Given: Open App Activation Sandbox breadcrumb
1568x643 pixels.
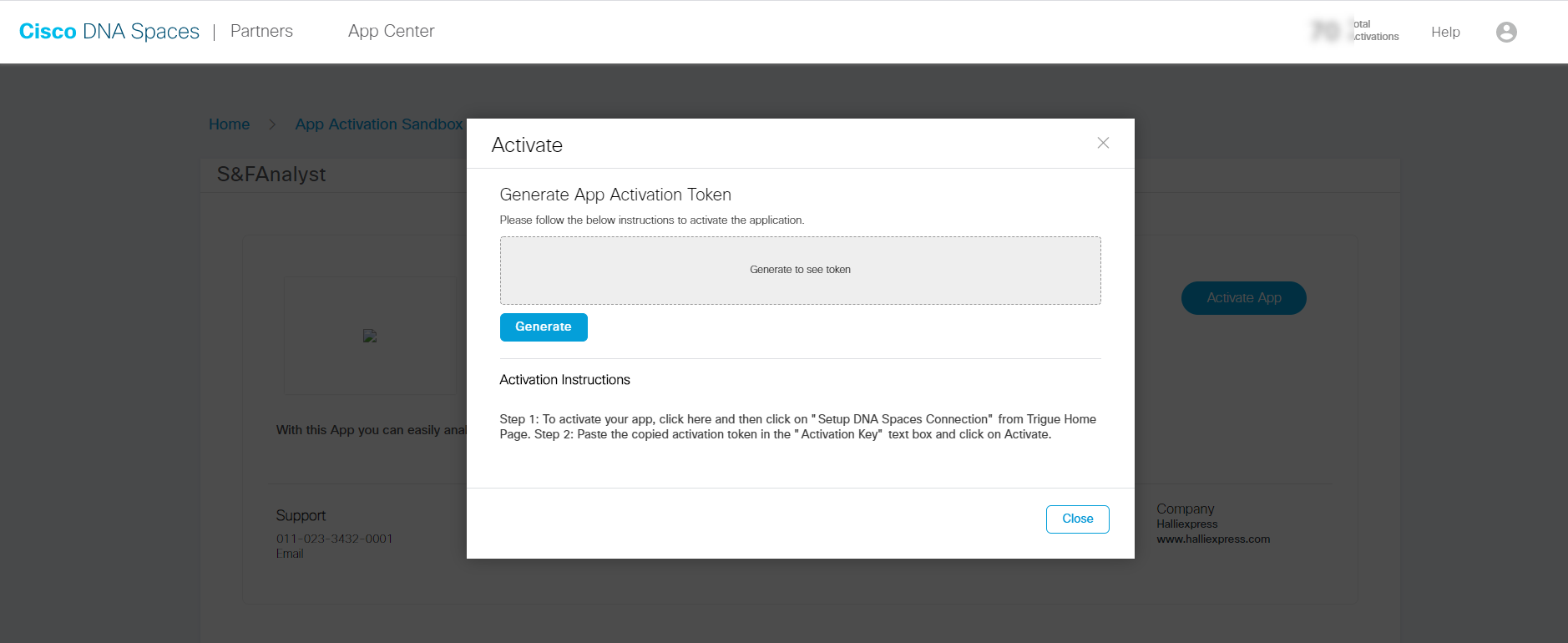Looking at the screenshot, I should pyautogui.click(x=378, y=124).
